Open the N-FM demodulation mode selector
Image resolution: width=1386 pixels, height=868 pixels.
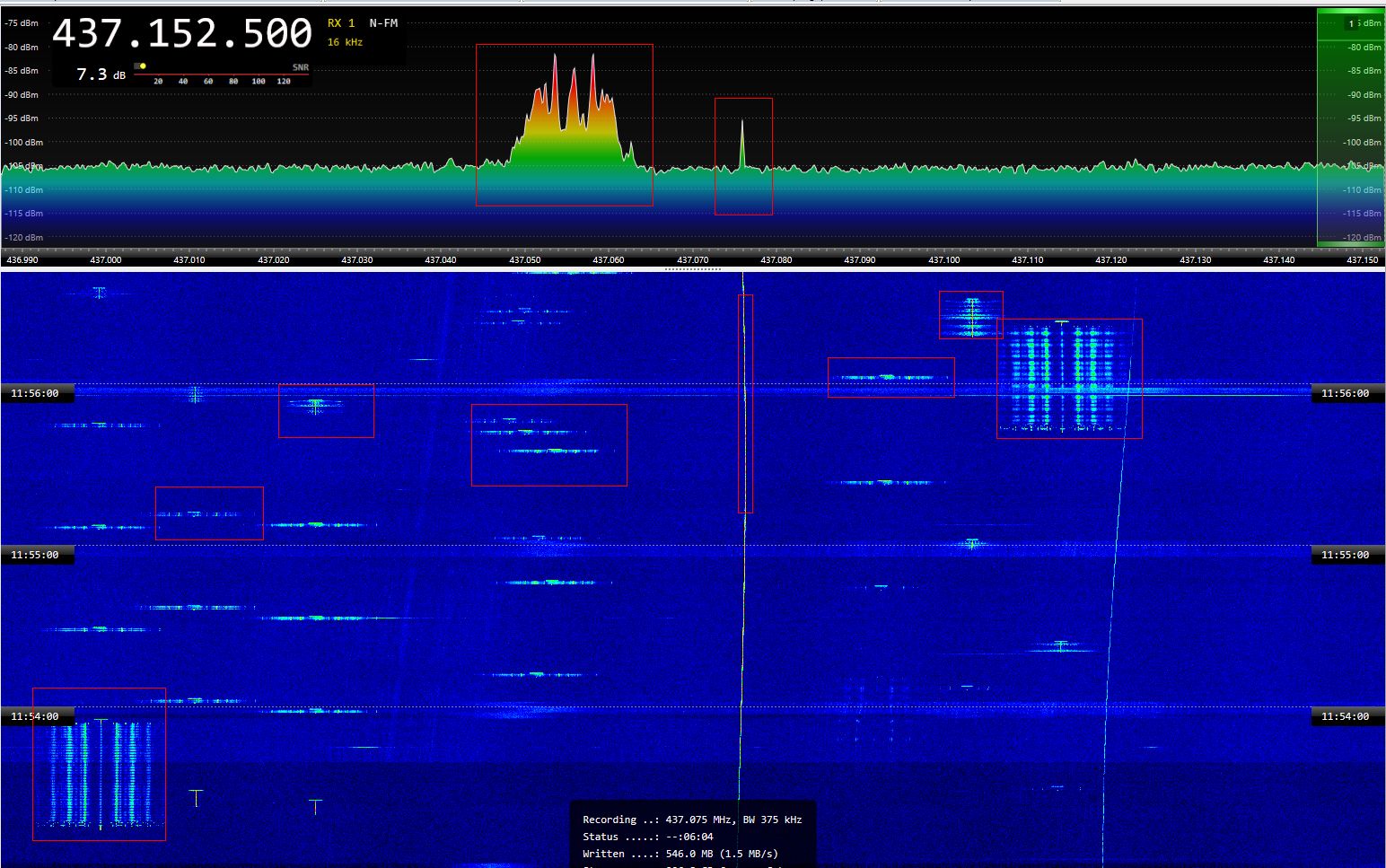(x=383, y=22)
